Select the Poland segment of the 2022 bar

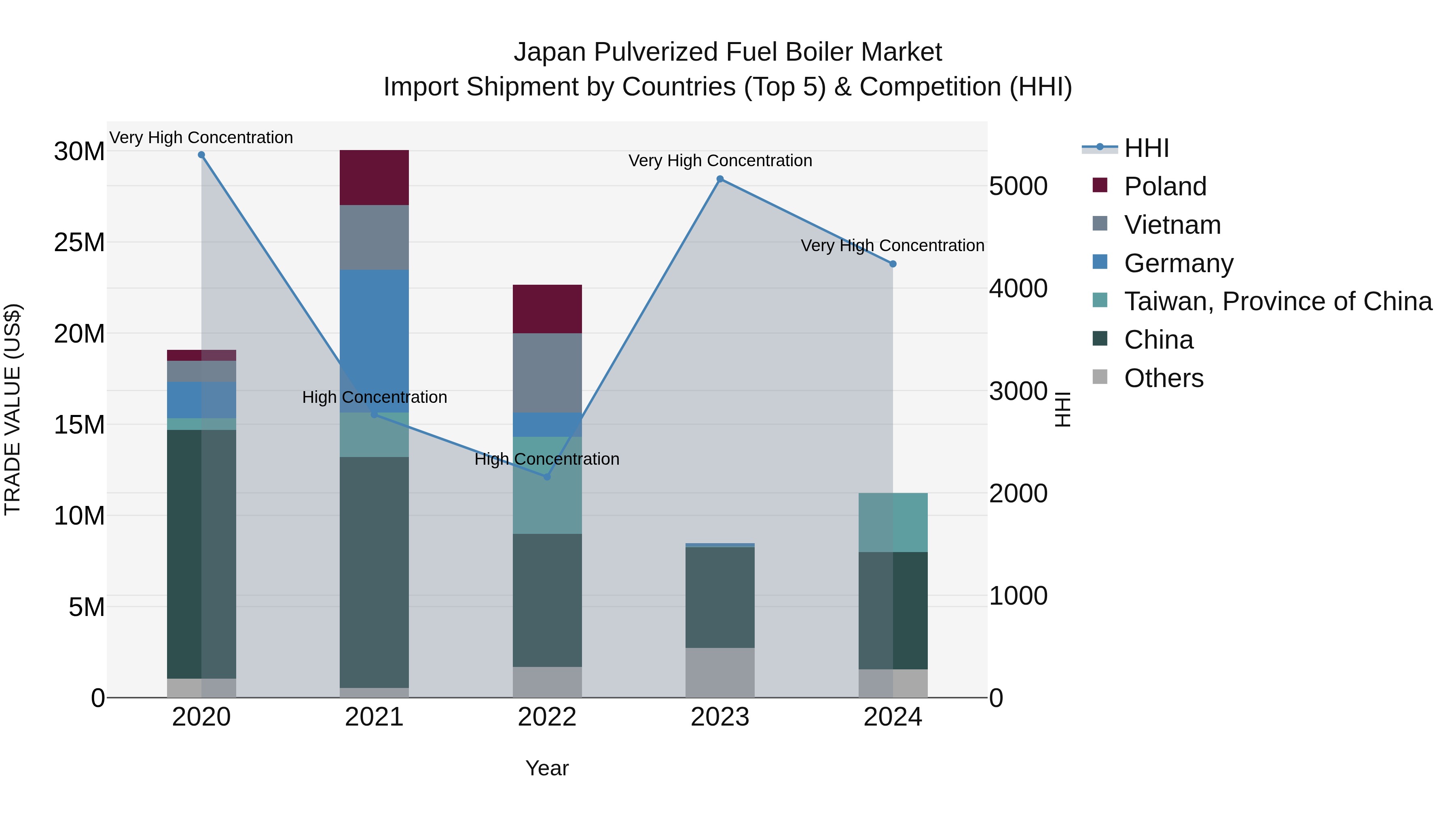pos(547,309)
